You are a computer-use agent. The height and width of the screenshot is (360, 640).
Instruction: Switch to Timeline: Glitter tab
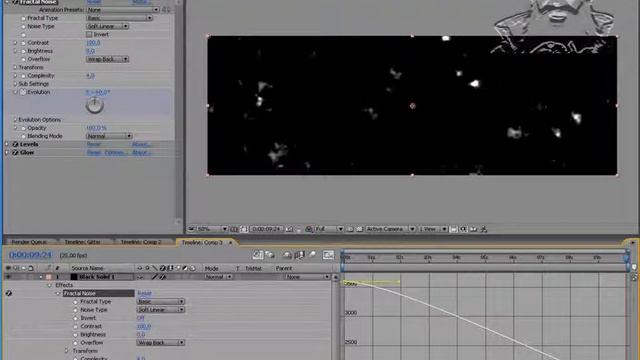pos(83,242)
